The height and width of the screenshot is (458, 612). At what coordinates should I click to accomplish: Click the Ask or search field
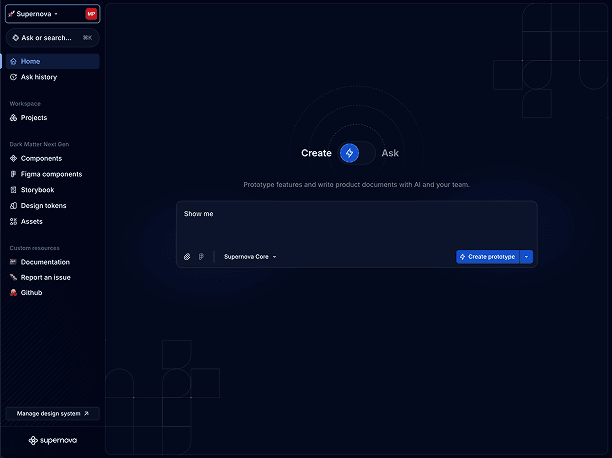(x=46, y=38)
